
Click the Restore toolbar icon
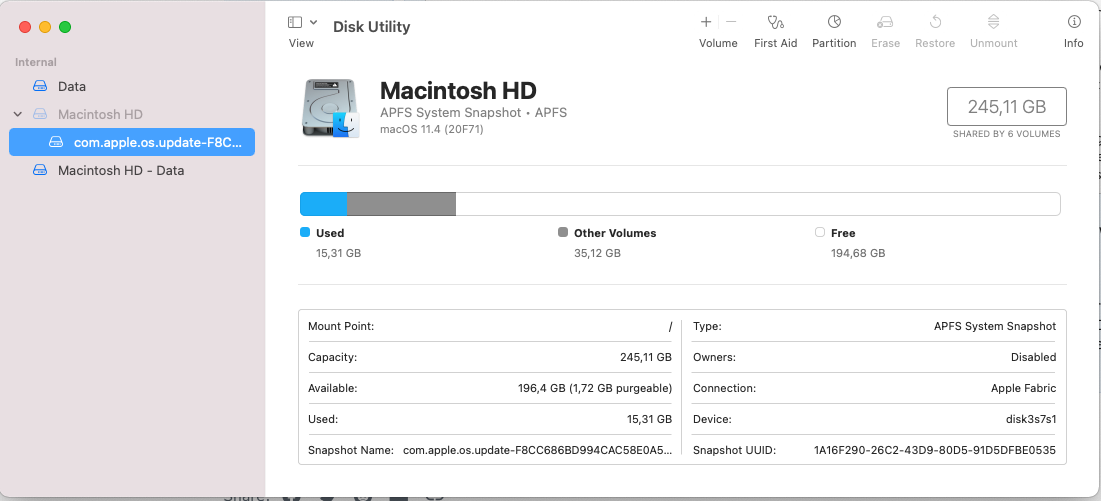(935, 22)
